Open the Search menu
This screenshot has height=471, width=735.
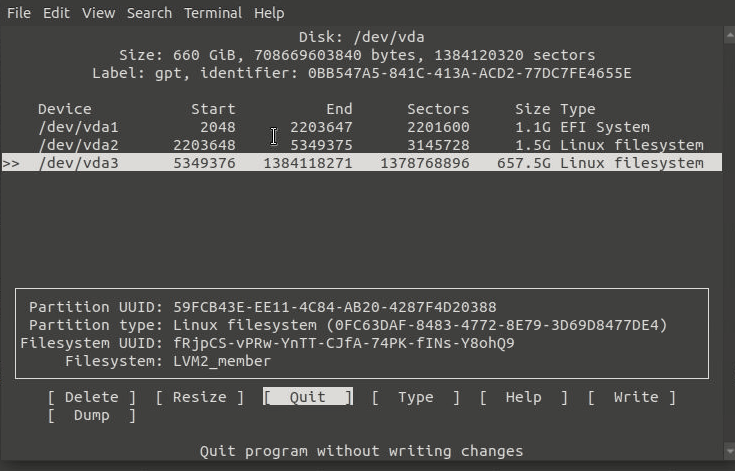(149, 13)
